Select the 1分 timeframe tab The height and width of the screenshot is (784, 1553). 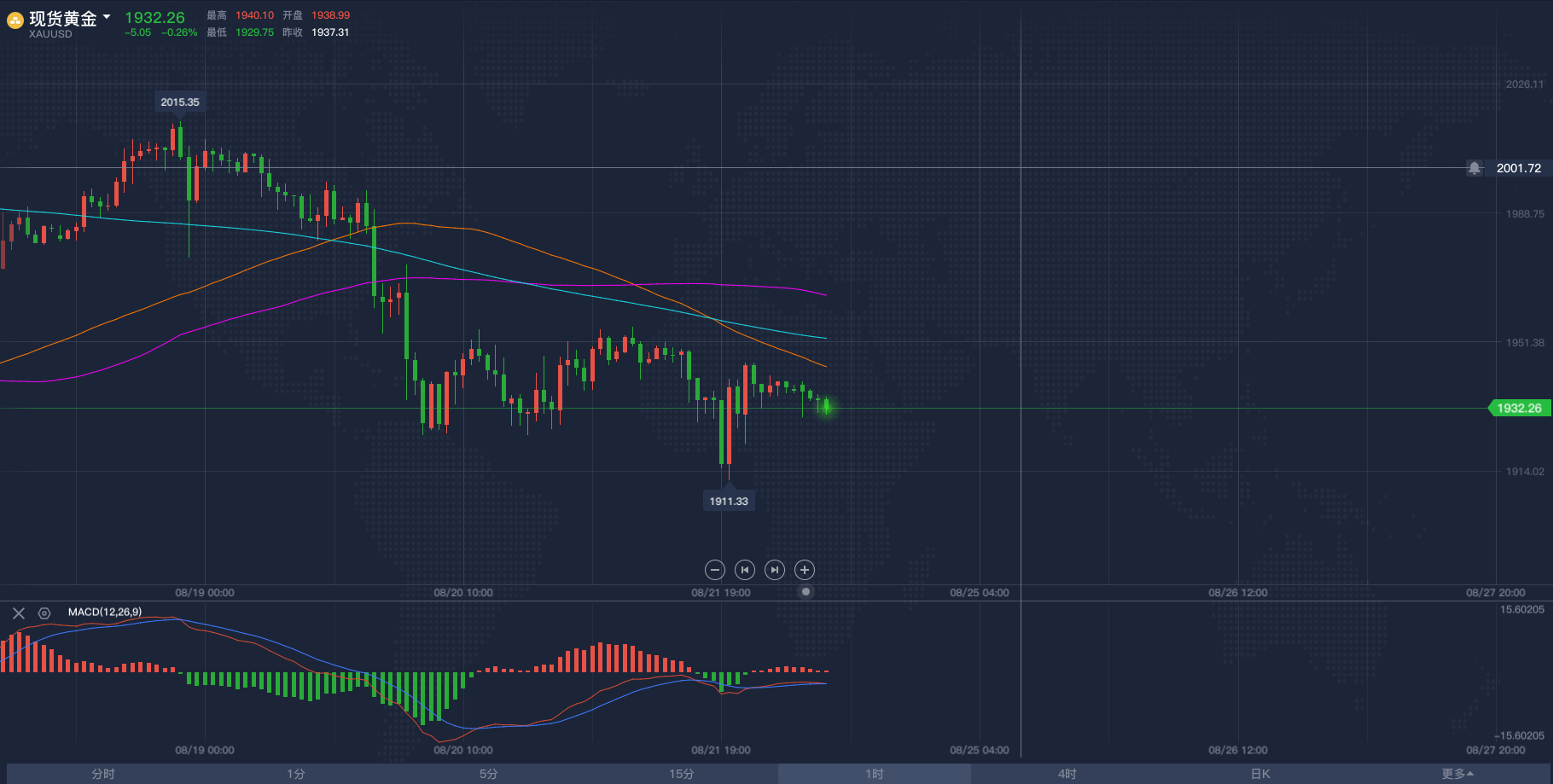[296, 774]
